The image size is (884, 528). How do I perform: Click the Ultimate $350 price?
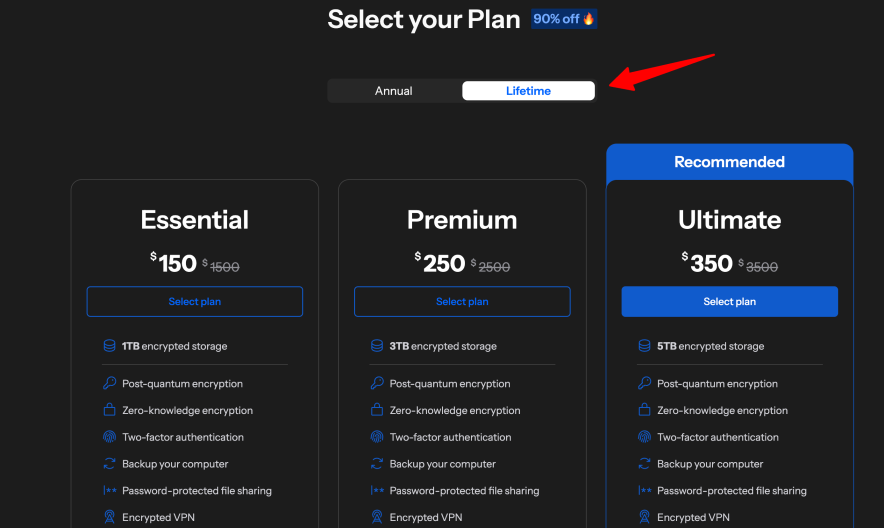coord(711,263)
